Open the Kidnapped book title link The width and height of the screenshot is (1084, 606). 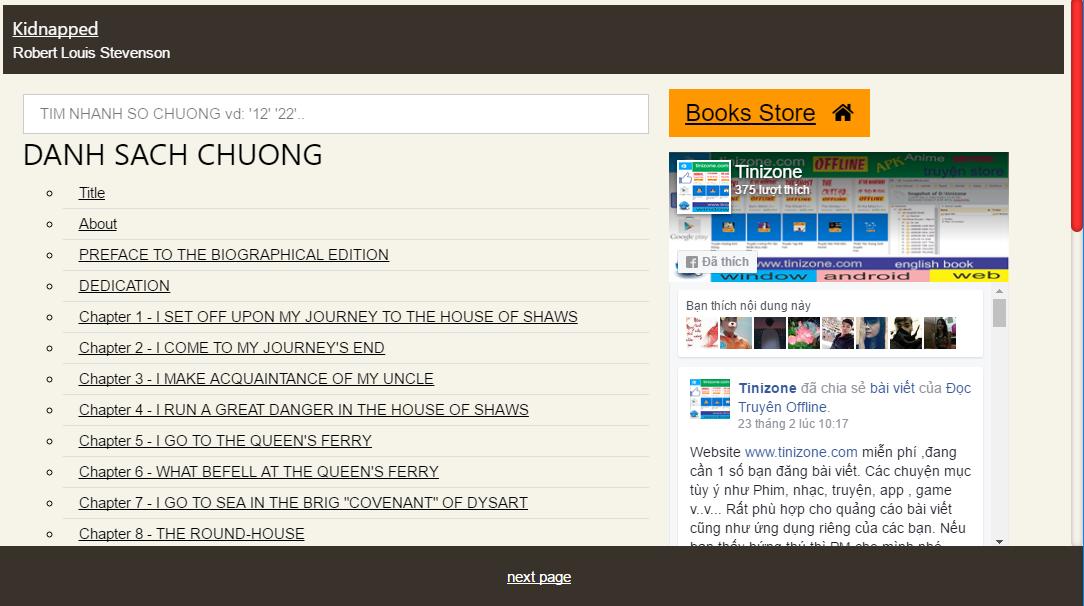[x=55, y=29]
